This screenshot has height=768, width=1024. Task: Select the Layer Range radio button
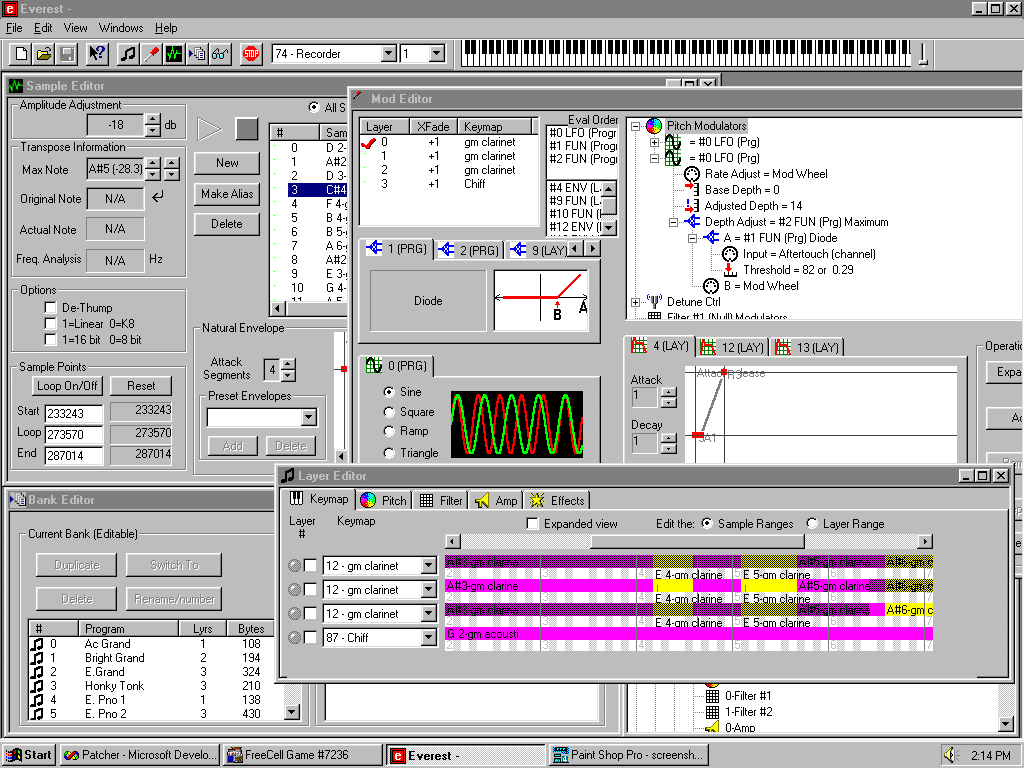tap(812, 524)
